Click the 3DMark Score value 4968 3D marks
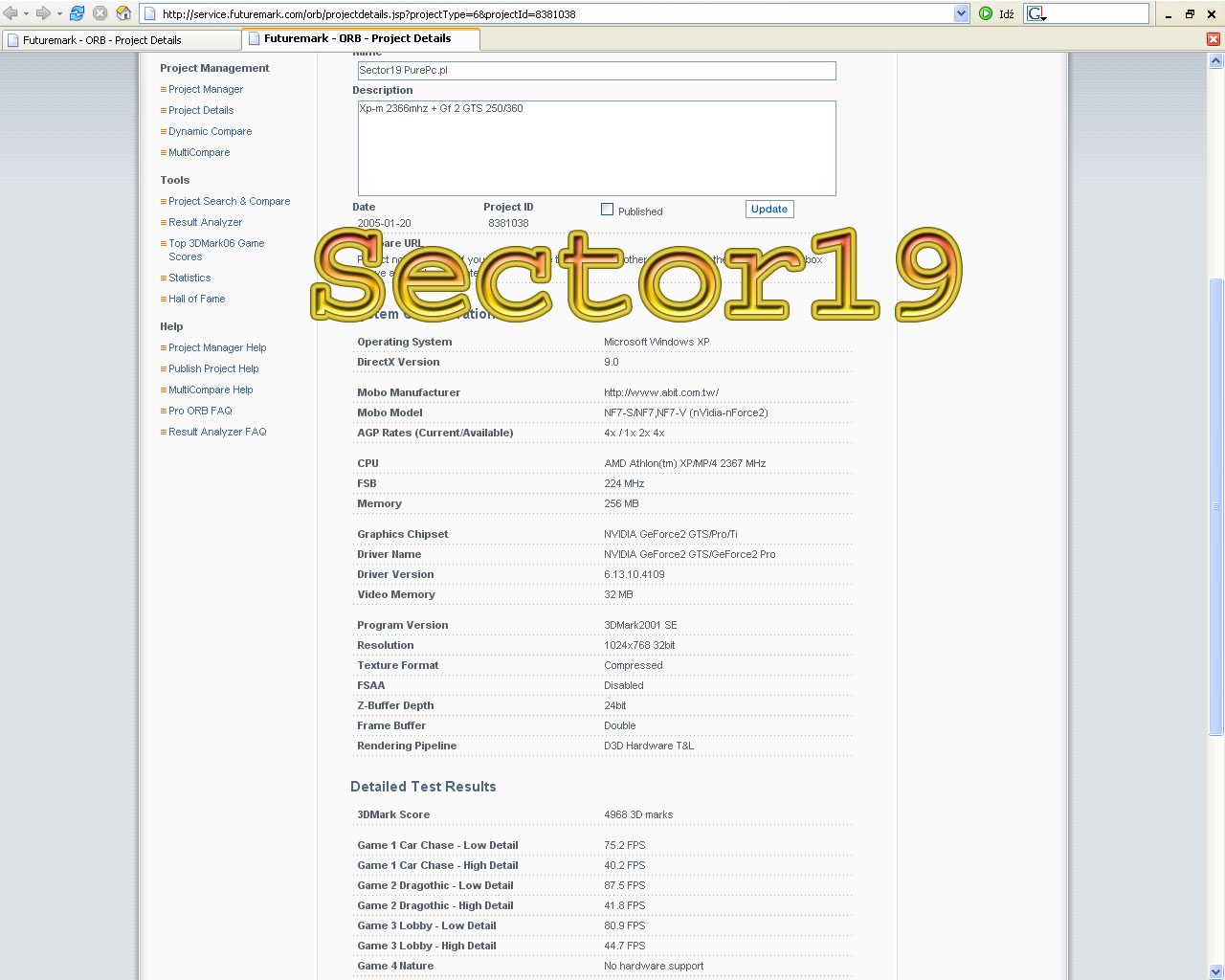This screenshot has height=980, width=1225. [638, 815]
